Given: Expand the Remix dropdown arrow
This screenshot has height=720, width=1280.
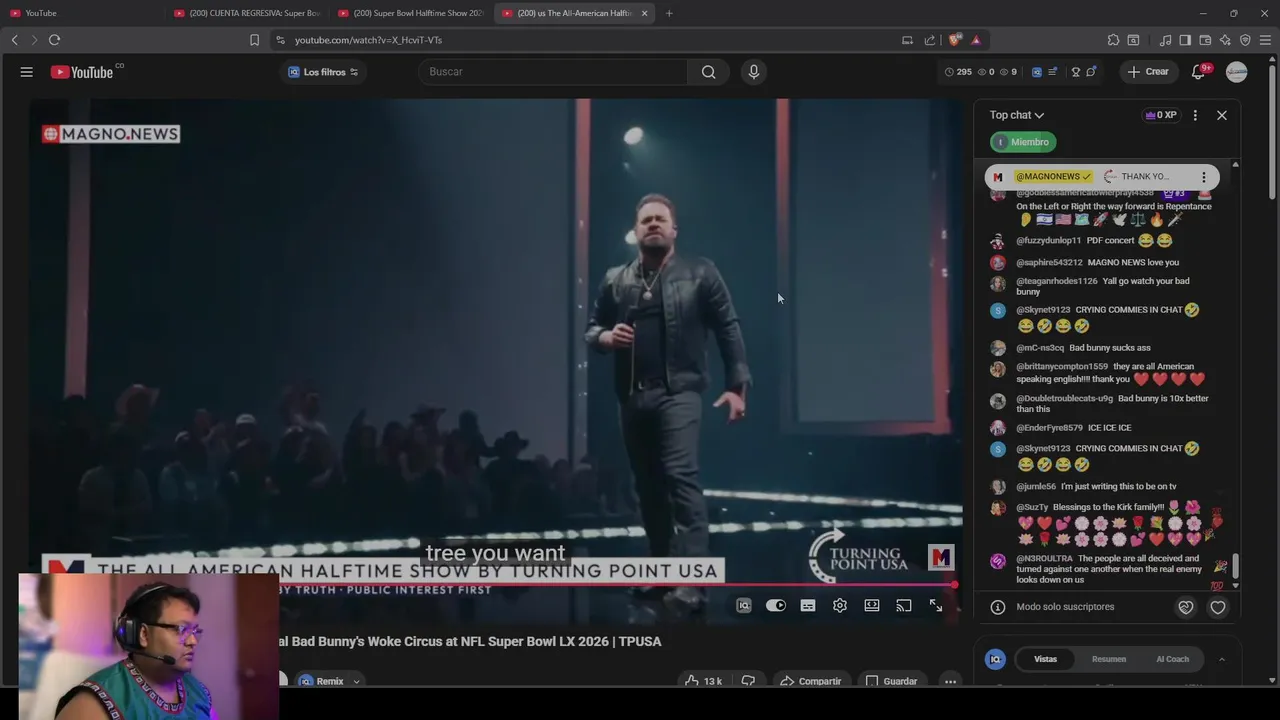Looking at the screenshot, I should point(356,682).
